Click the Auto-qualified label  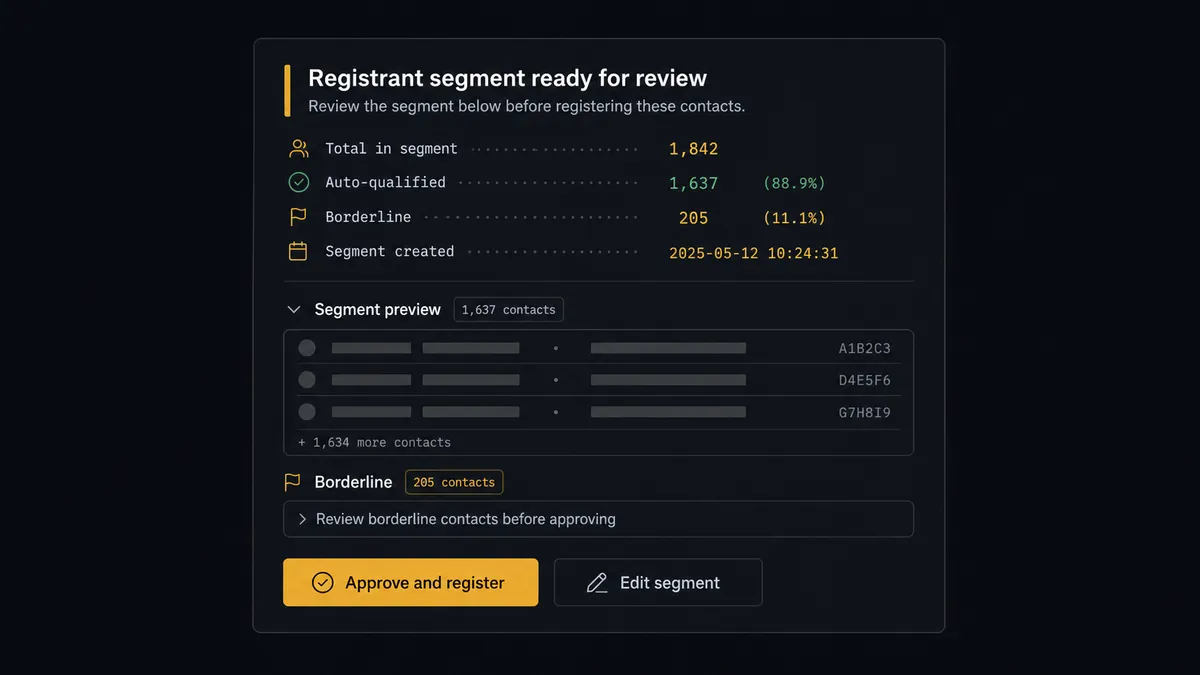[x=385, y=182]
